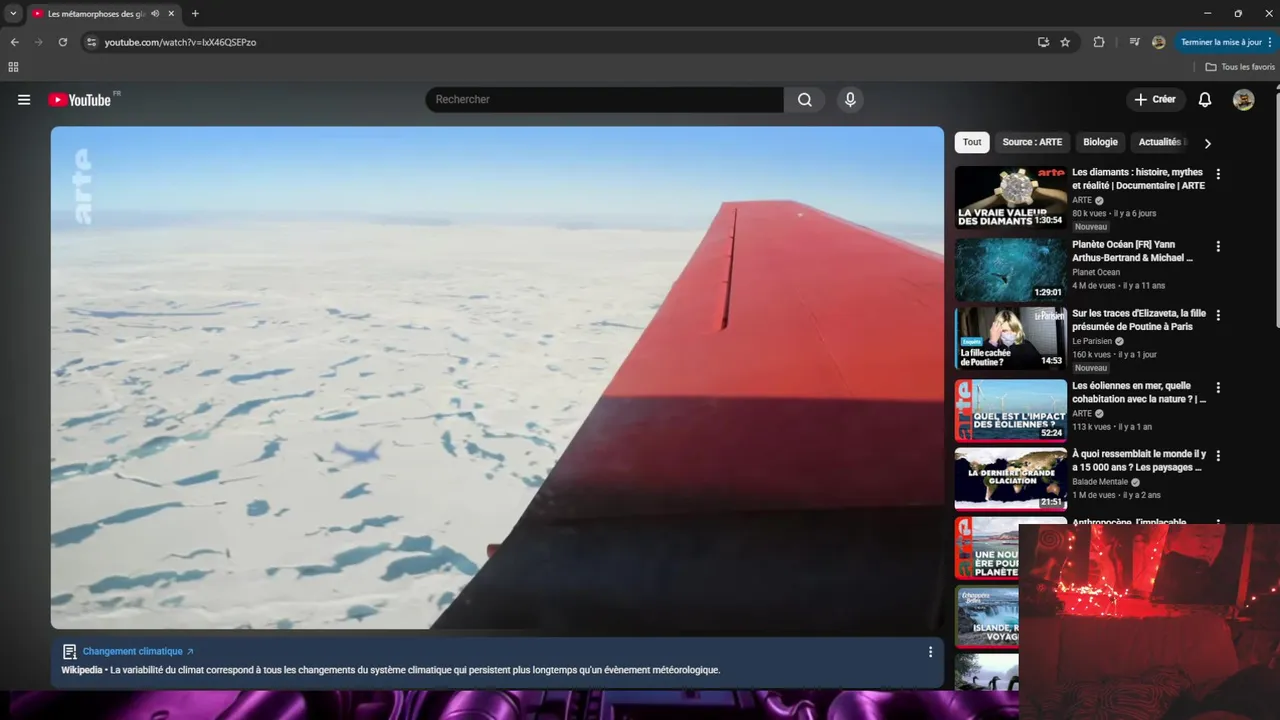Open the Wikipedia info panel options menu

tap(930, 652)
